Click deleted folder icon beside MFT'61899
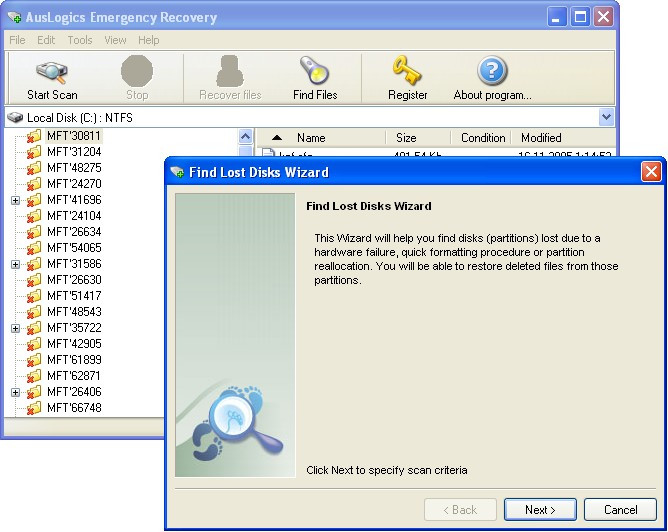Viewport: 668px width, 532px height. point(34,360)
